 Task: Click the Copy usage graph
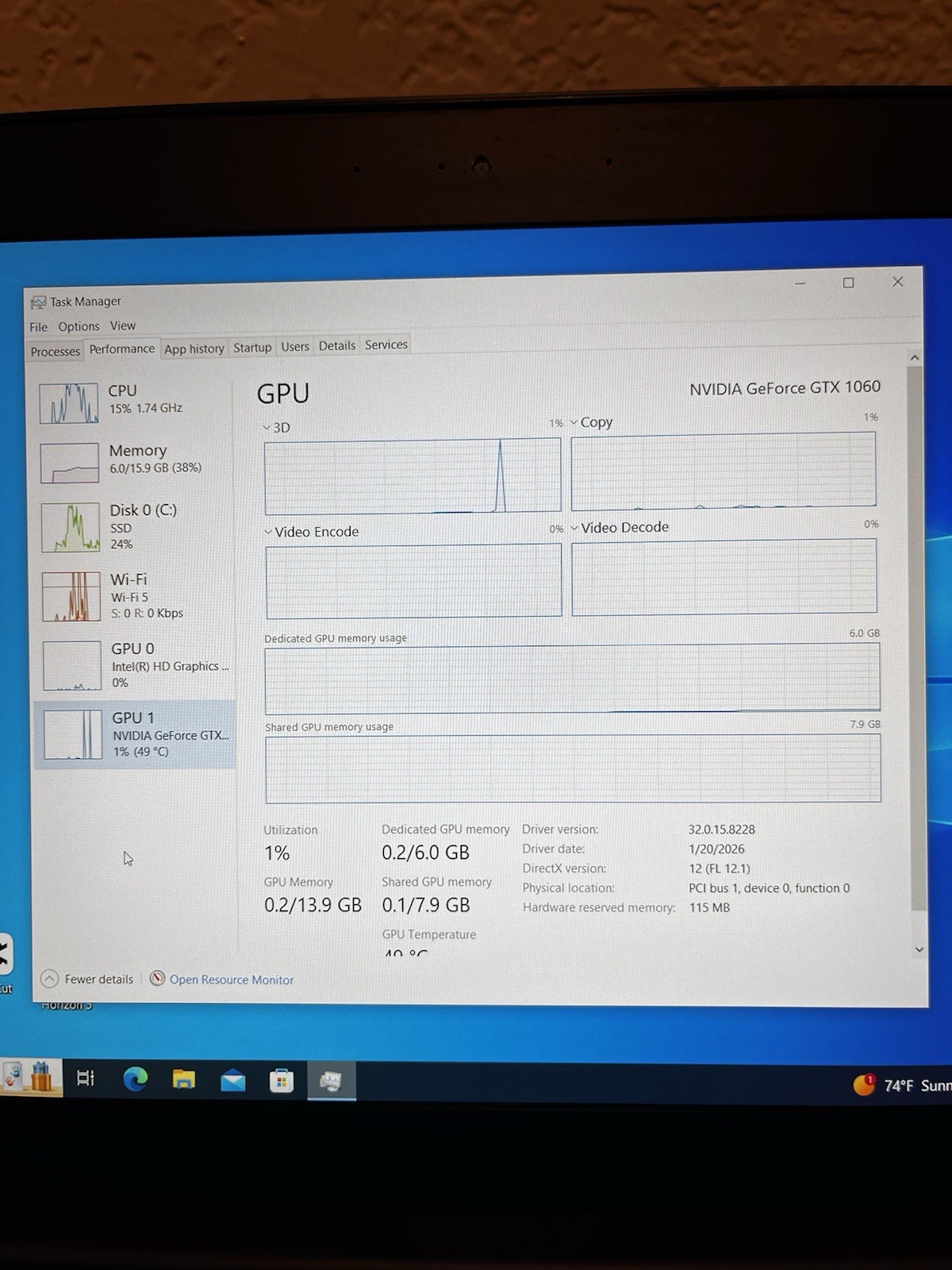tap(724, 471)
